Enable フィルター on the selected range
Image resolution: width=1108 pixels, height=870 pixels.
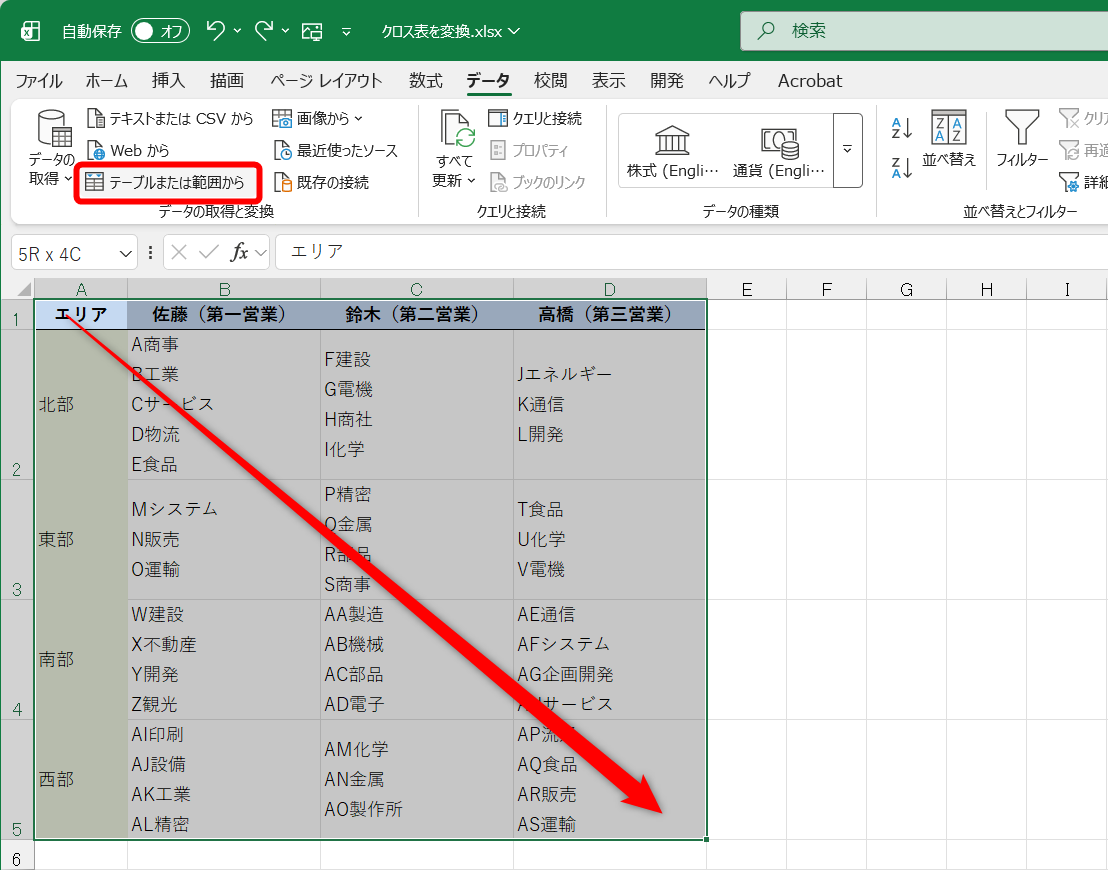pyautogui.click(x=1021, y=143)
